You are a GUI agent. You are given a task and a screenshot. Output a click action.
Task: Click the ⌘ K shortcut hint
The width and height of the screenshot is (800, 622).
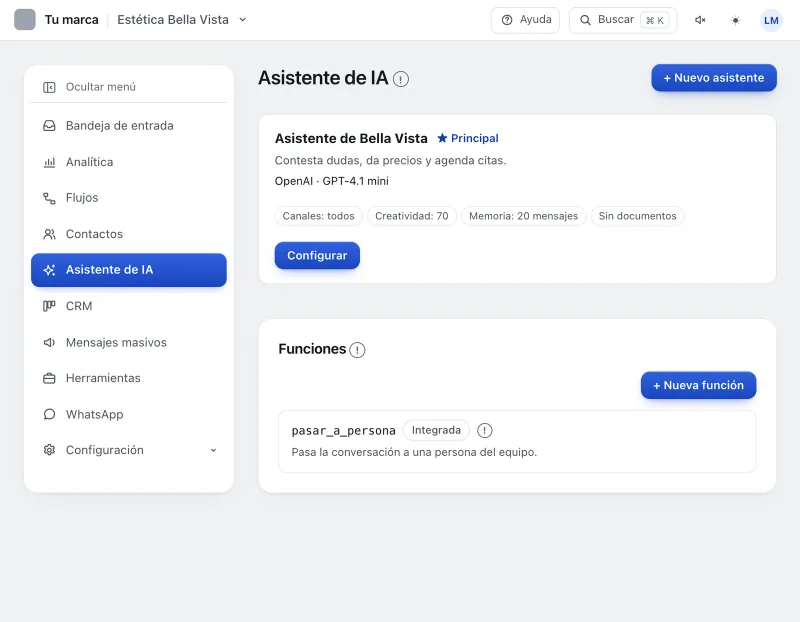[655, 20]
